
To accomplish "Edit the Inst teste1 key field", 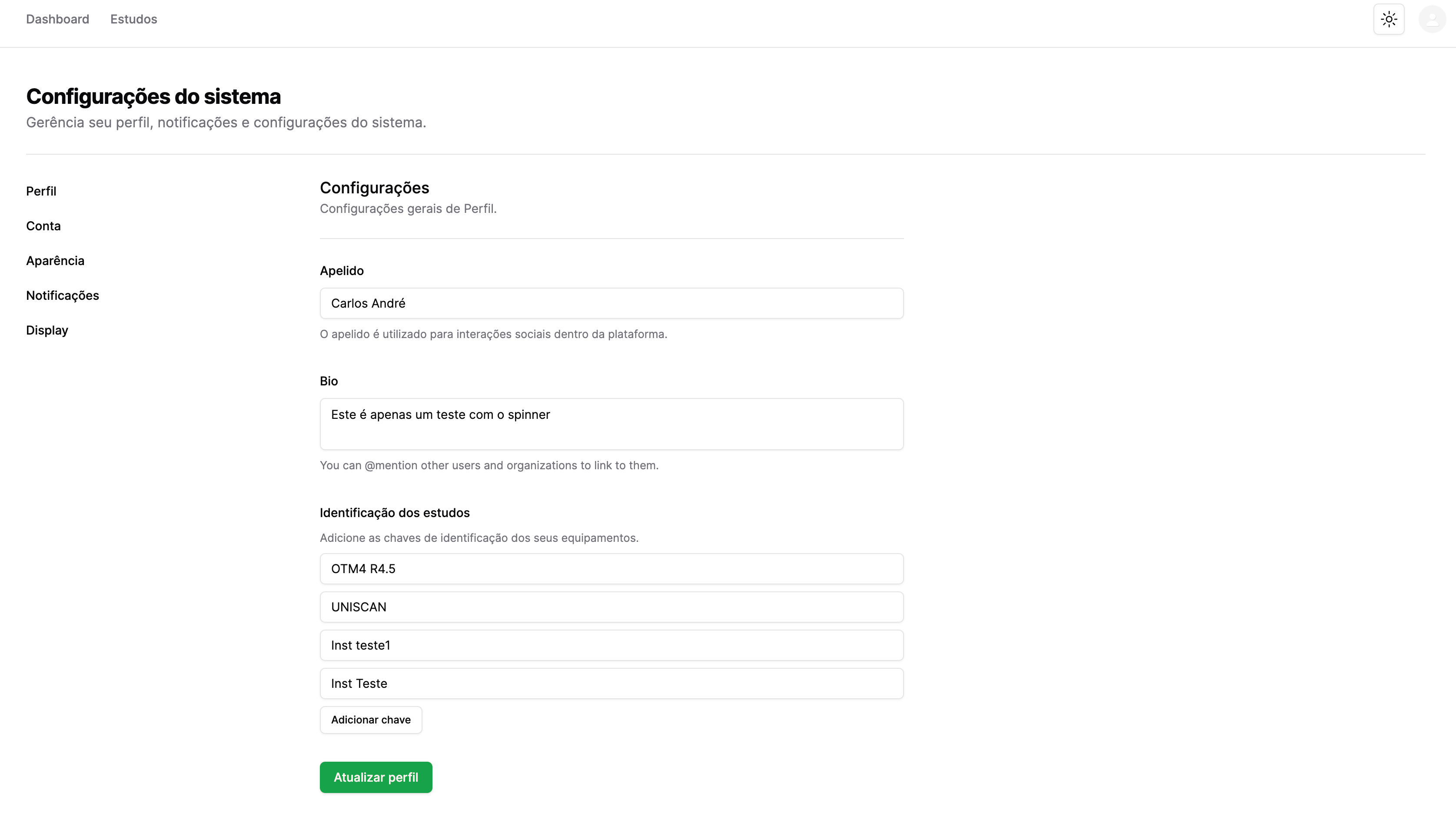I will pos(611,645).
